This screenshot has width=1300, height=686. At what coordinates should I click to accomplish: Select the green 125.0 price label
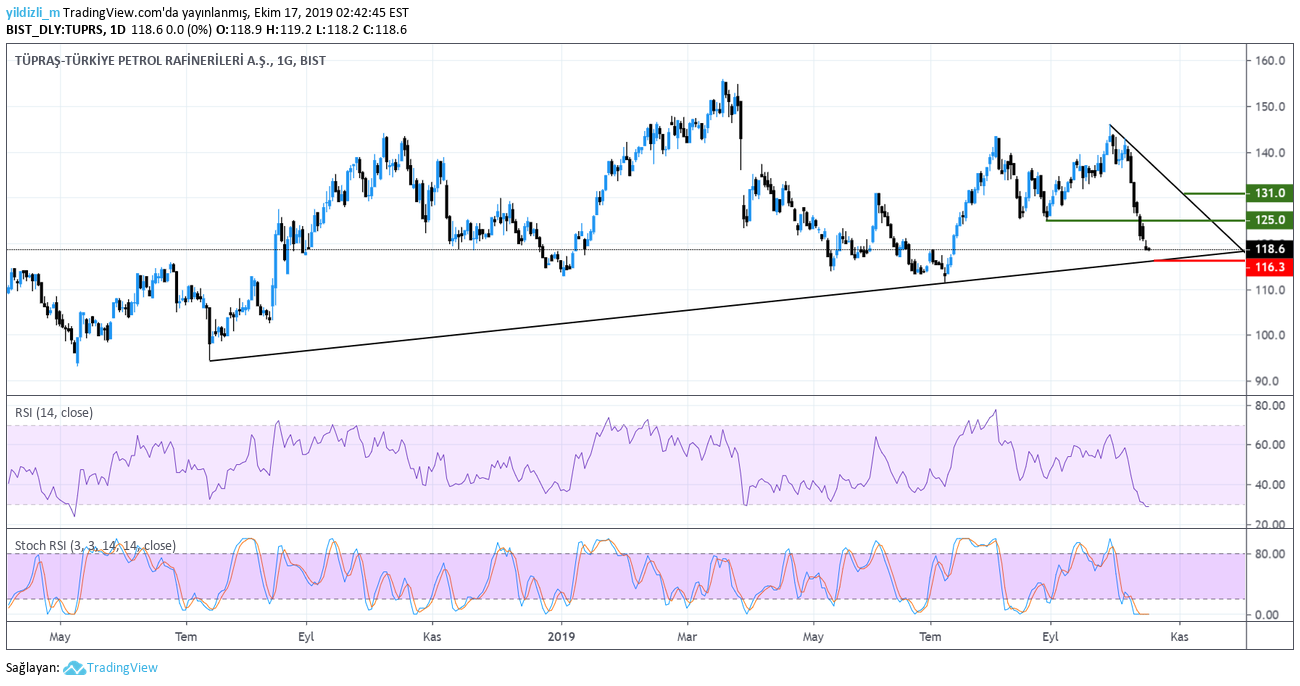pyautogui.click(x=1268, y=220)
